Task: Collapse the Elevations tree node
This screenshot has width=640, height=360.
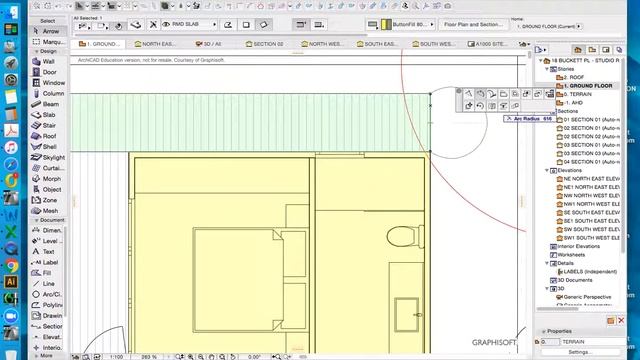Action: coord(547,170)
